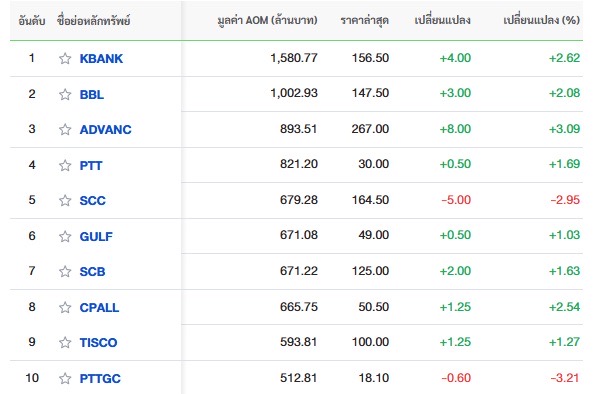The height and width of the screenshot is (394, 600).
Task: Star the PTT stock
Action: coord(65,165)
